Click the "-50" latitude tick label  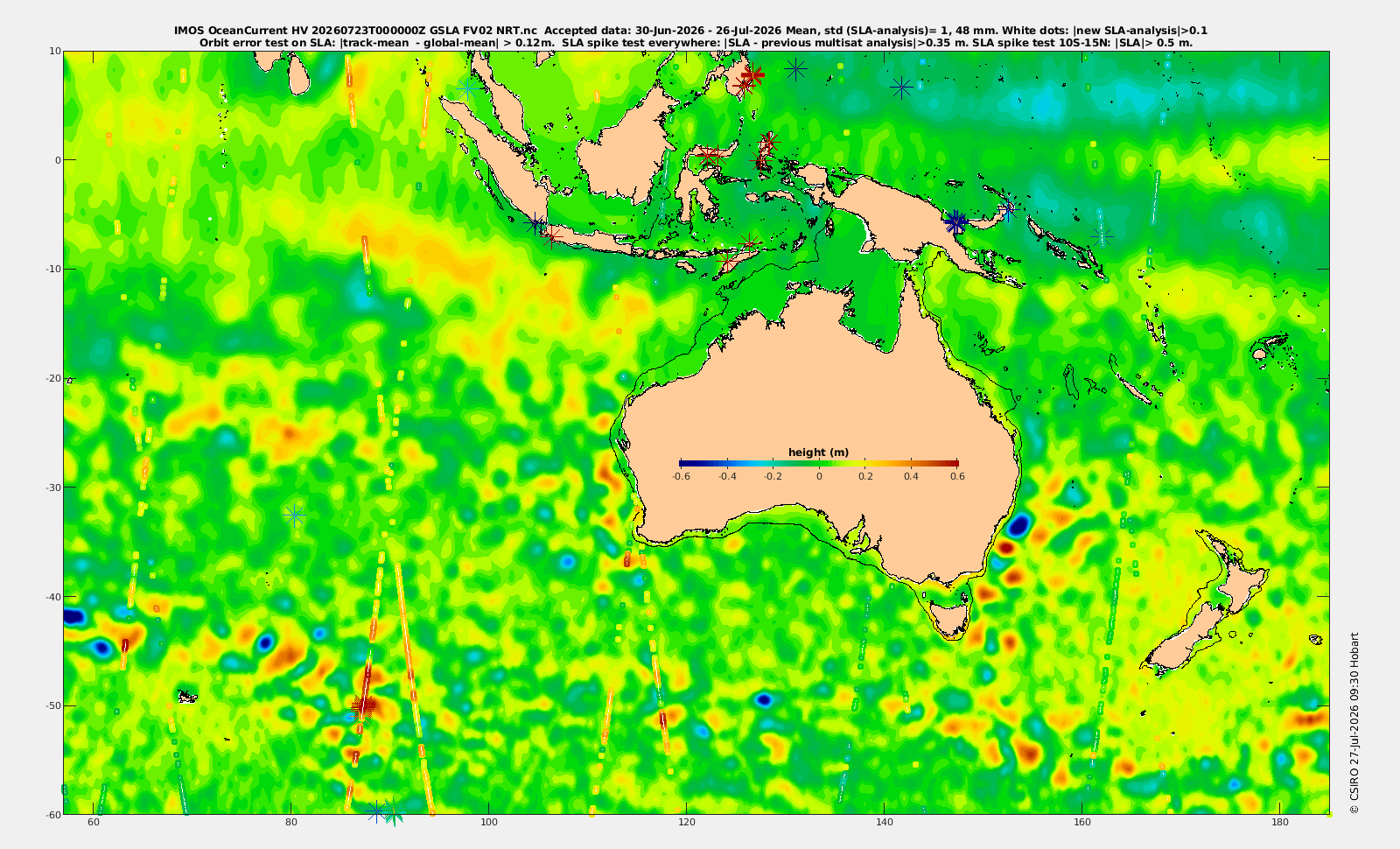pos(52,705)
